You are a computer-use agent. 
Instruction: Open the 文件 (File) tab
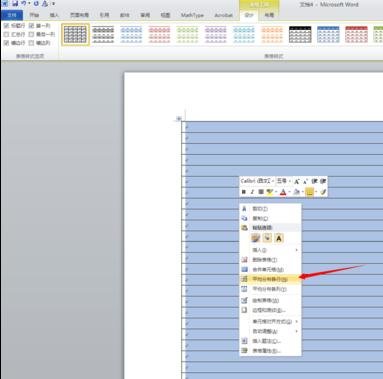12,15
